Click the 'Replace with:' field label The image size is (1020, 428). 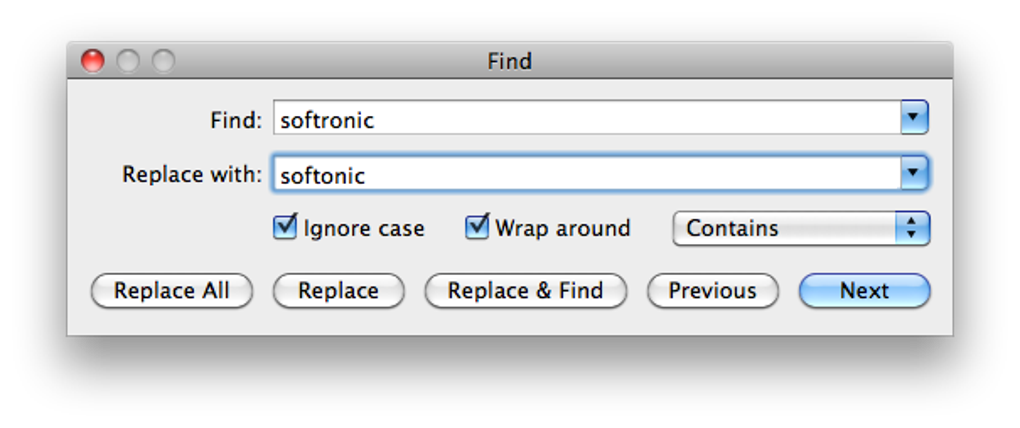pyautogui.click(x=192, y=175)
